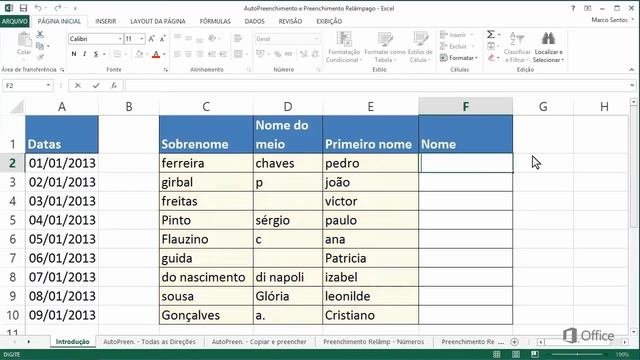Open the font size 11 dropdown

142,39
